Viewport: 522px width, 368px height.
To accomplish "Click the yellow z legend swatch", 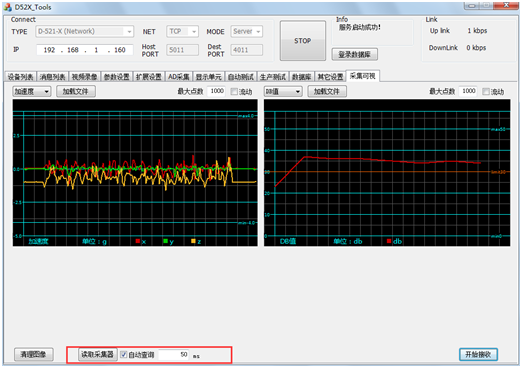I will click(x=193, y=241).
